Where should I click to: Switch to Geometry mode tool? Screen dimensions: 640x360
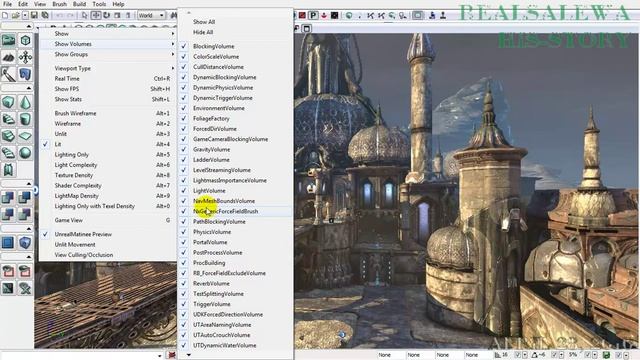25,40
